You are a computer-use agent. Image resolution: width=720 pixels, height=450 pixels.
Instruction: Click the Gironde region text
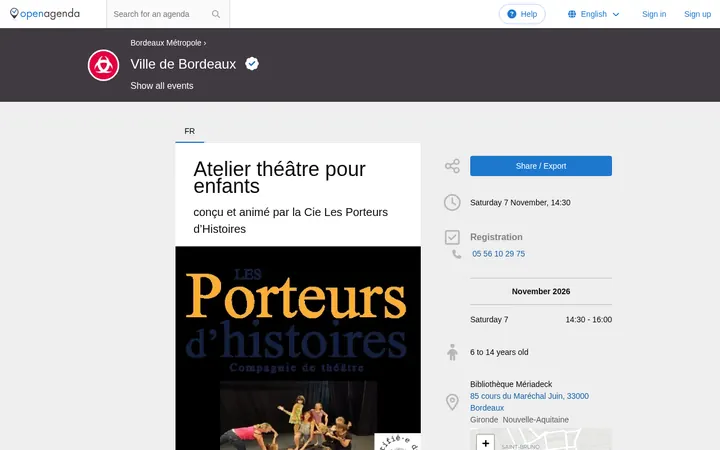click(x=484, y=420)
